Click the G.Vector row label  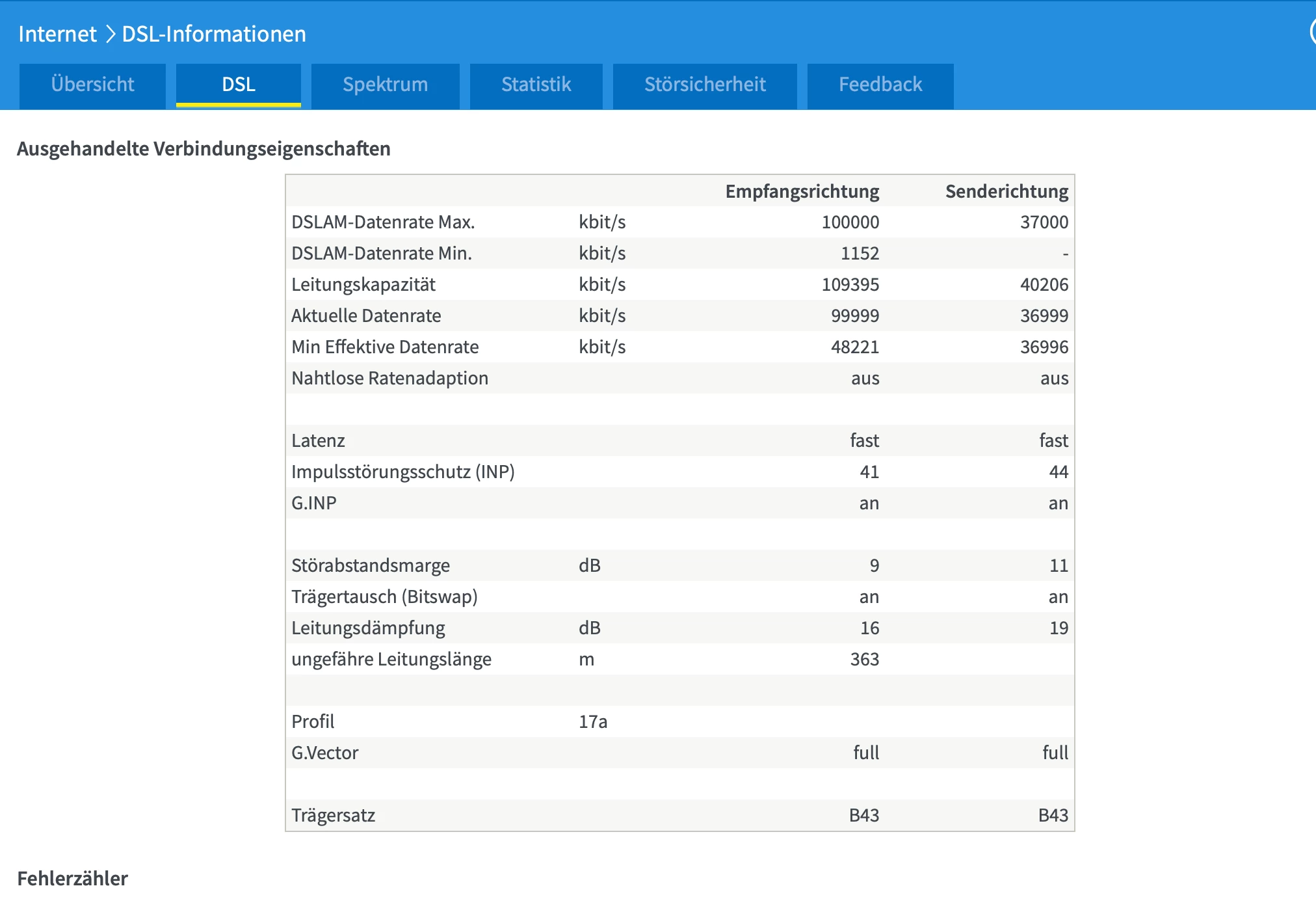click(325, 753)
